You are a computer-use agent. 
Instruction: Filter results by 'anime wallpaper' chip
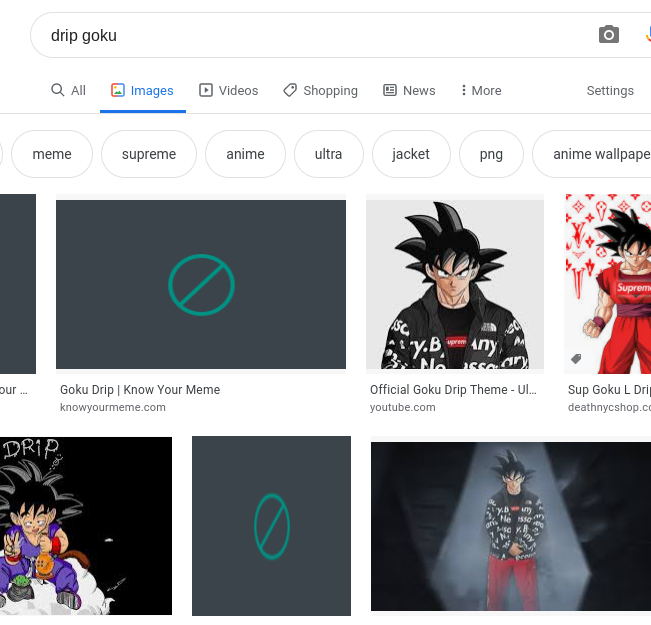coord(594,154)
